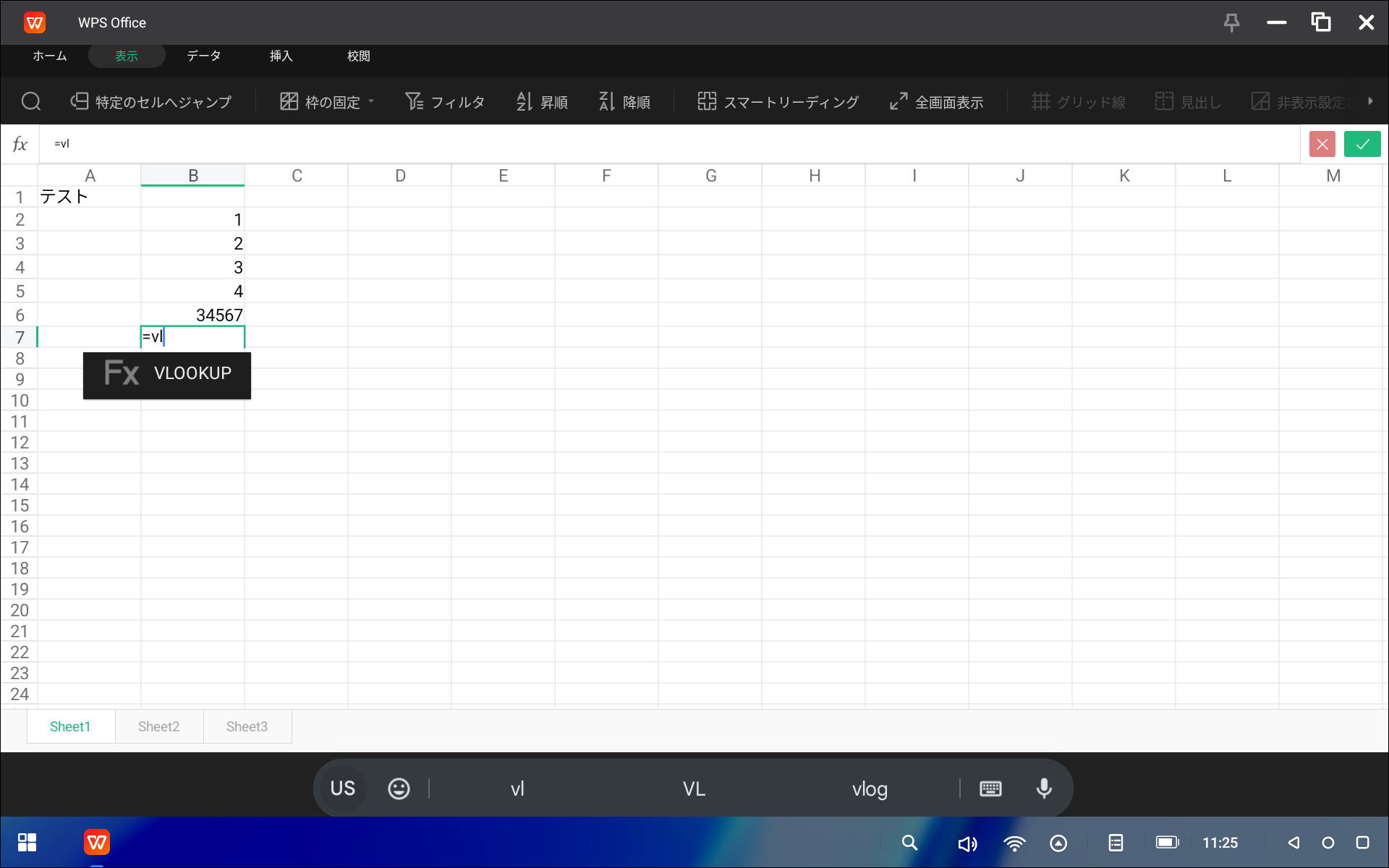
Task: Sort descending with 降順
Action: coord(624,102)
